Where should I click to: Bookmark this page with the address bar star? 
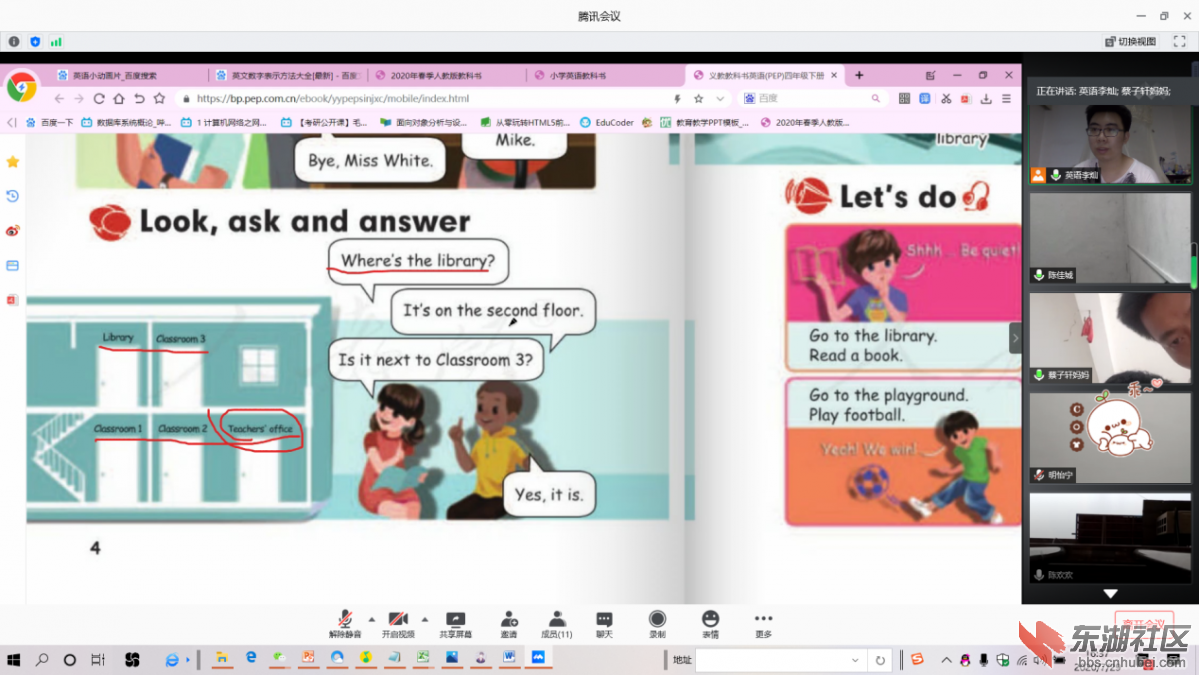tap(698, 99)
